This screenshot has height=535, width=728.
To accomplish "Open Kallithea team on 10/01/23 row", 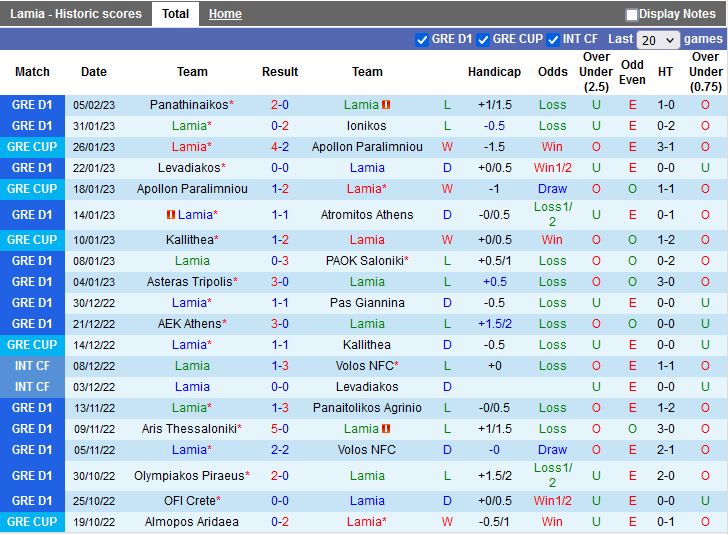I will 190,240.
